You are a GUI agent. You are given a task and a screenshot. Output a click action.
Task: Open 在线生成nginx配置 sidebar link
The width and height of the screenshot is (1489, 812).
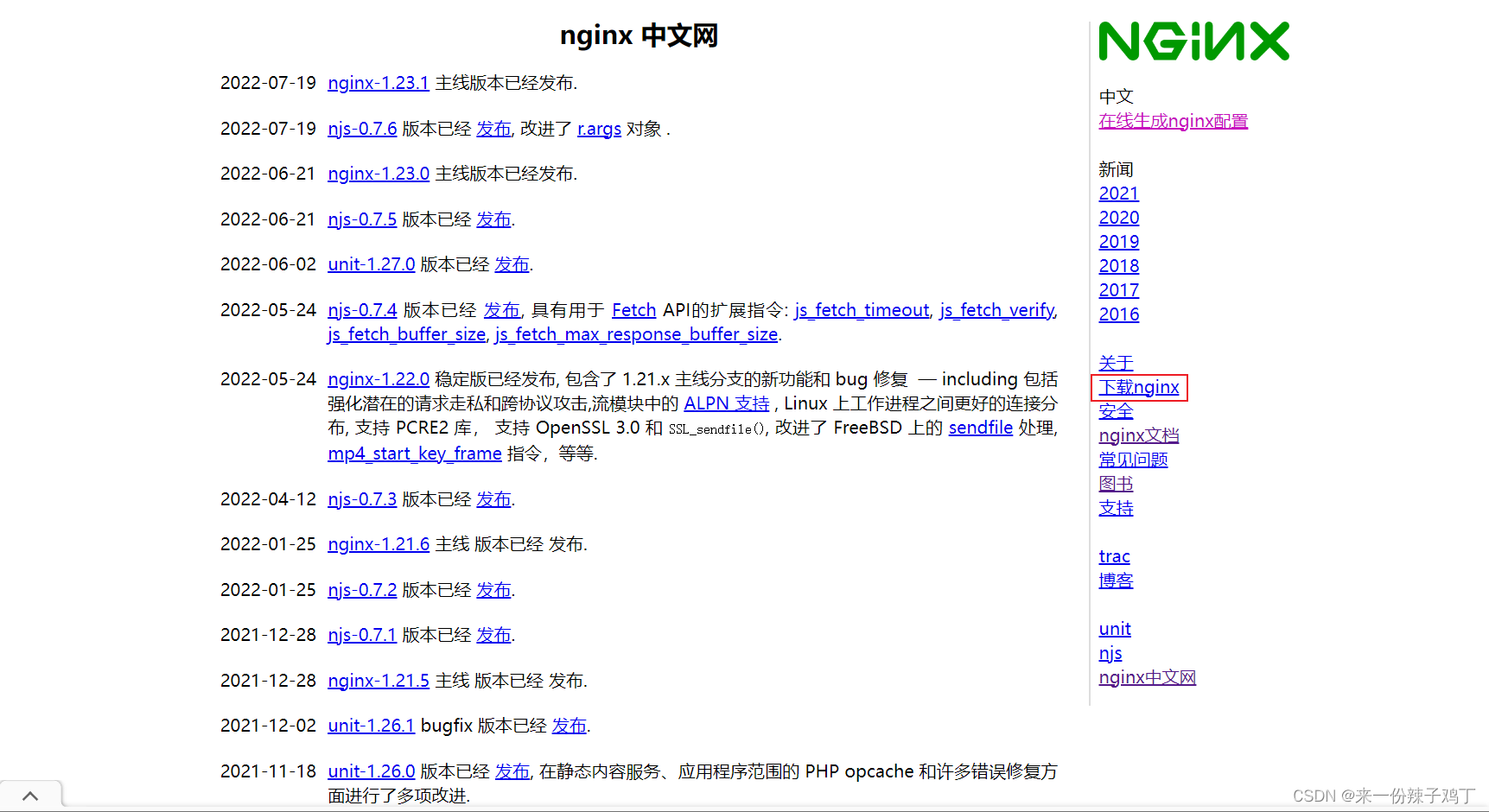point(1174,121)
